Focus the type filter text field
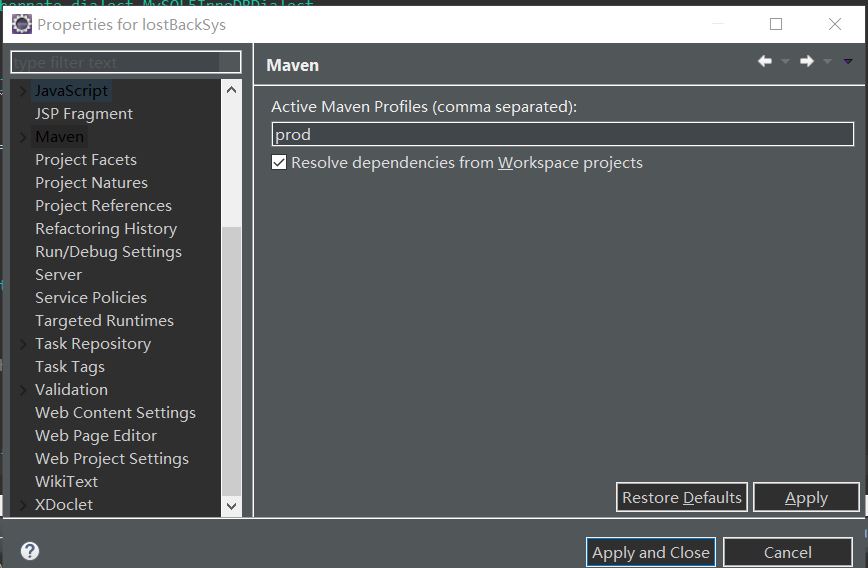868x568 pixels. click(126, 62)
